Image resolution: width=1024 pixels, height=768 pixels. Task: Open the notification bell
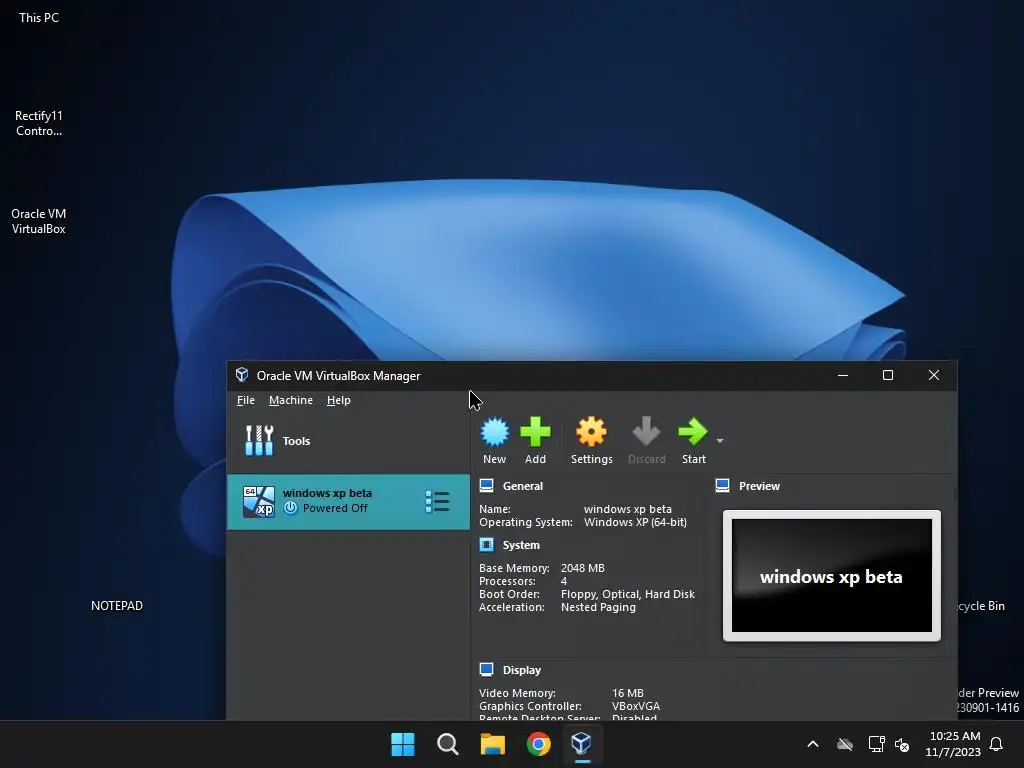[x=997, y=744]
